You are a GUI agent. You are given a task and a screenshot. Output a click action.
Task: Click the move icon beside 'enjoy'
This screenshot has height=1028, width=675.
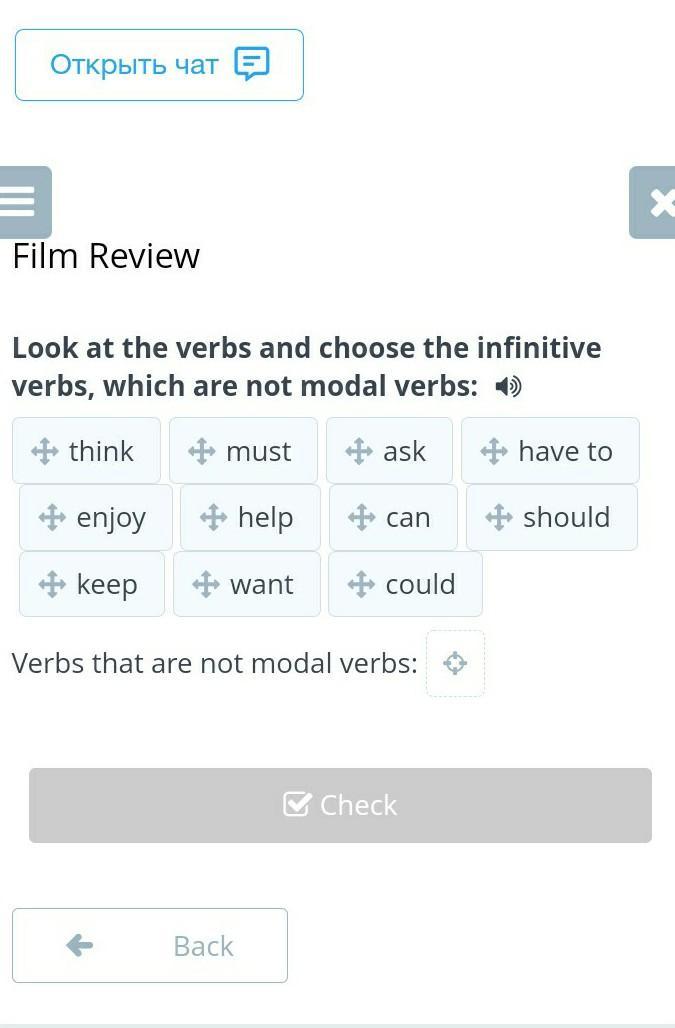pyautogui.click(x=52, y=518)
